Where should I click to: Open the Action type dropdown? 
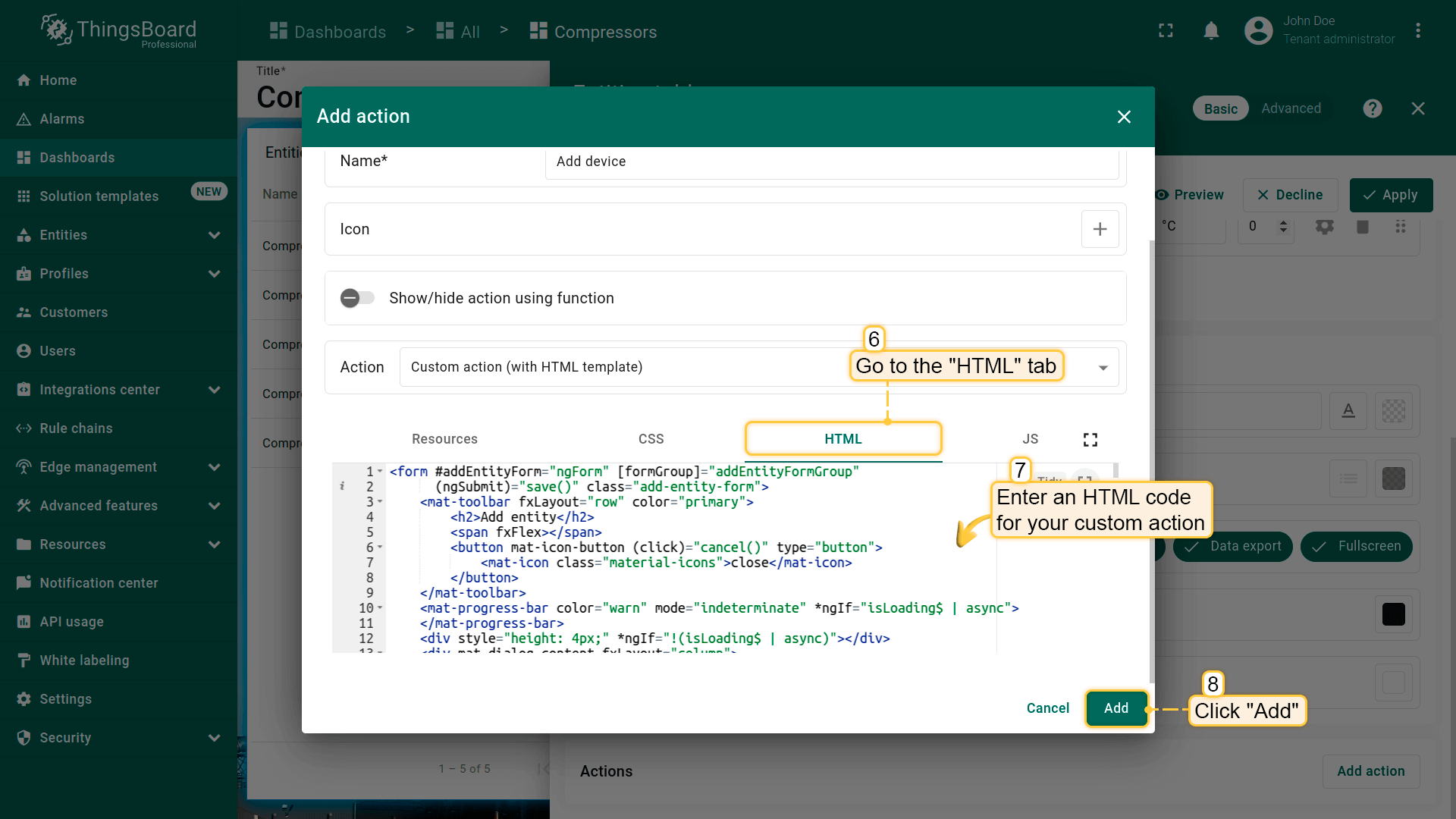[x=1103, y=368]
